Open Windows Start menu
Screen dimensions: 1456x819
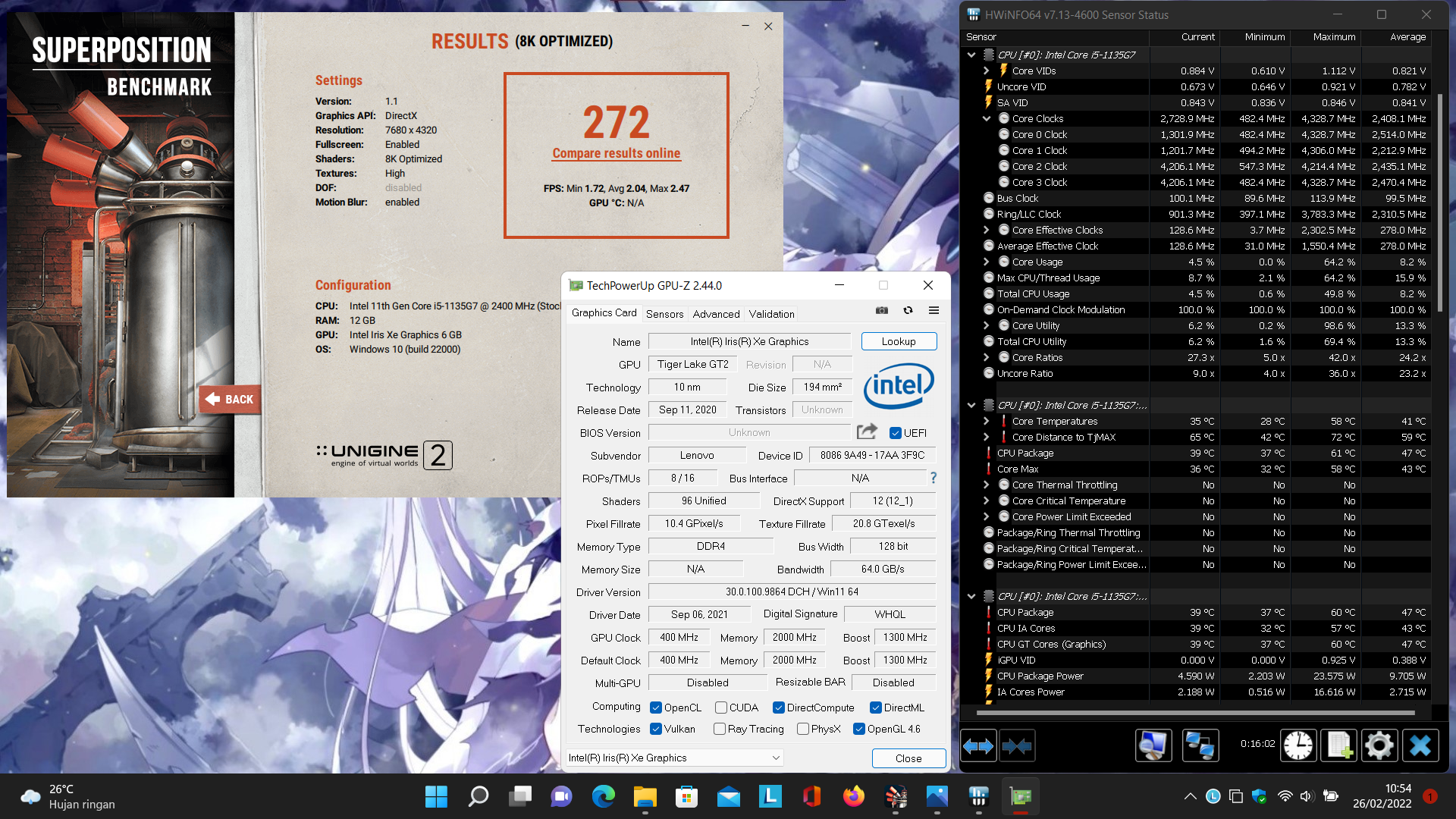click(x=436, y=796)
